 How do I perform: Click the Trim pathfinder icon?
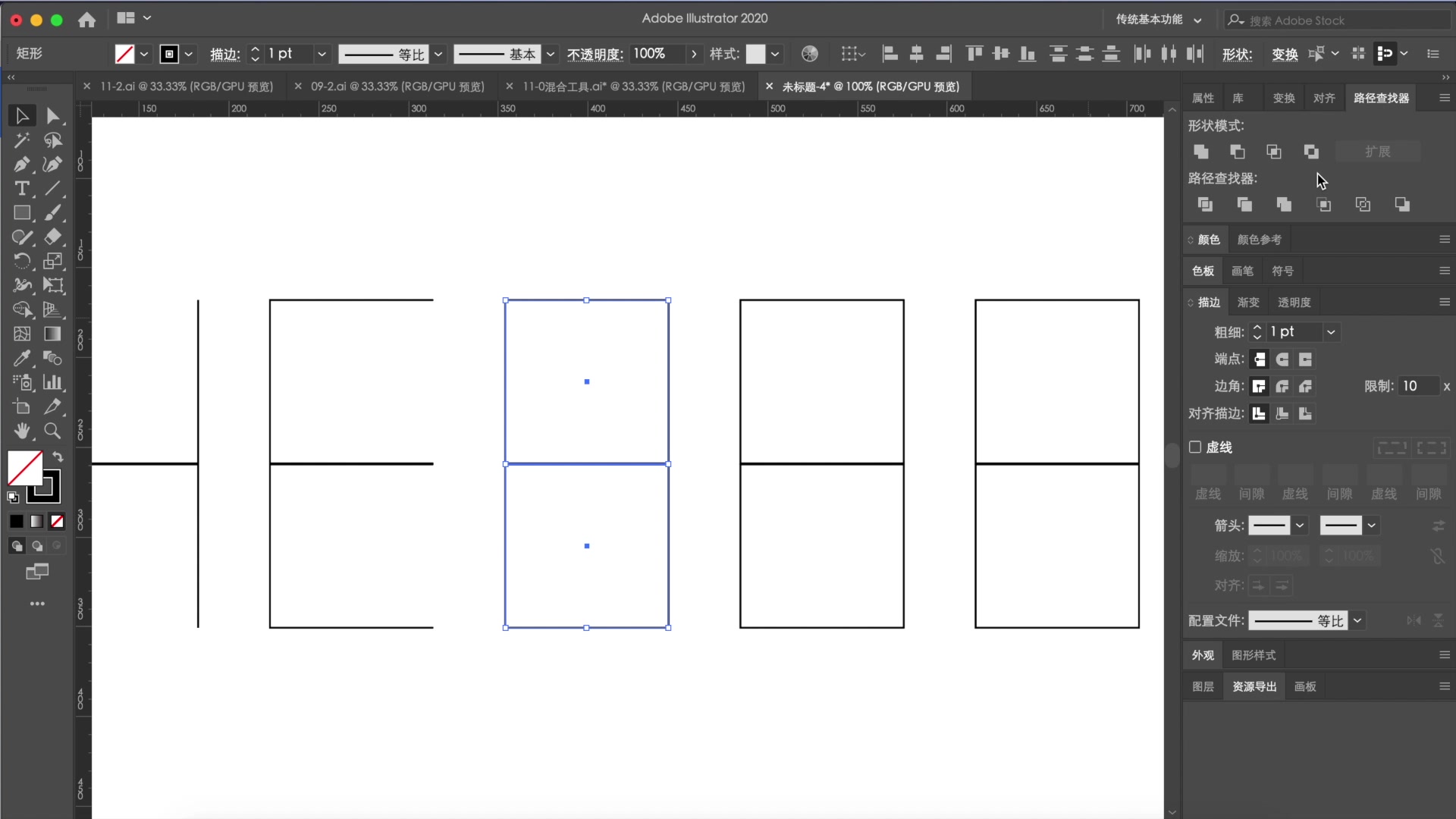pos(1244,205)
